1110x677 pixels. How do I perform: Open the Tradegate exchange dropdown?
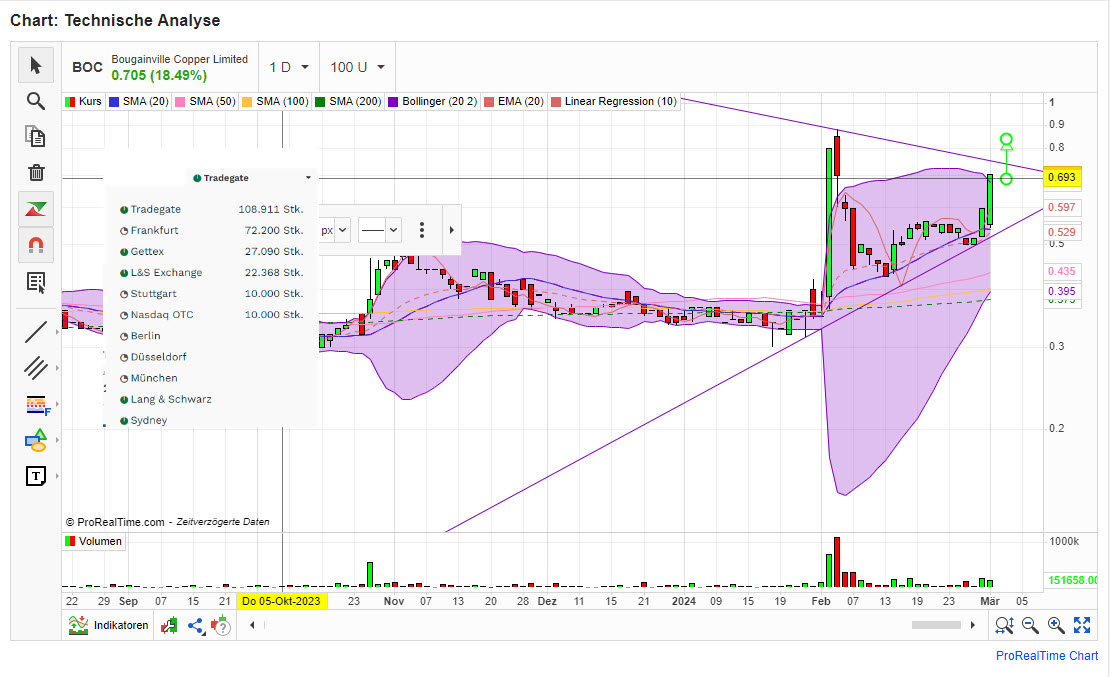(x=252, y=178)
